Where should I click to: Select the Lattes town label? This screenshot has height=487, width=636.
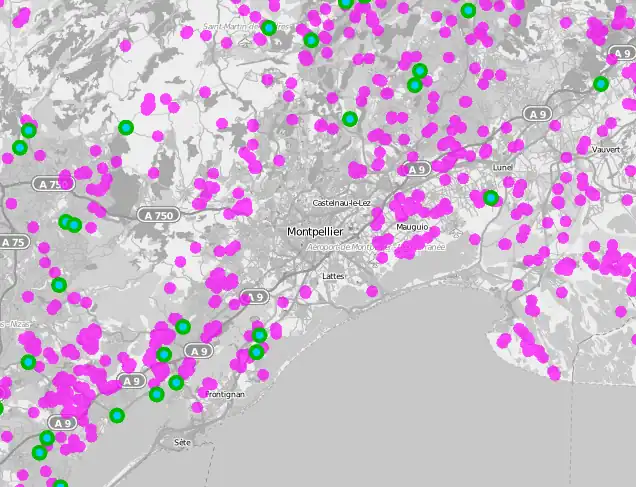333,275
